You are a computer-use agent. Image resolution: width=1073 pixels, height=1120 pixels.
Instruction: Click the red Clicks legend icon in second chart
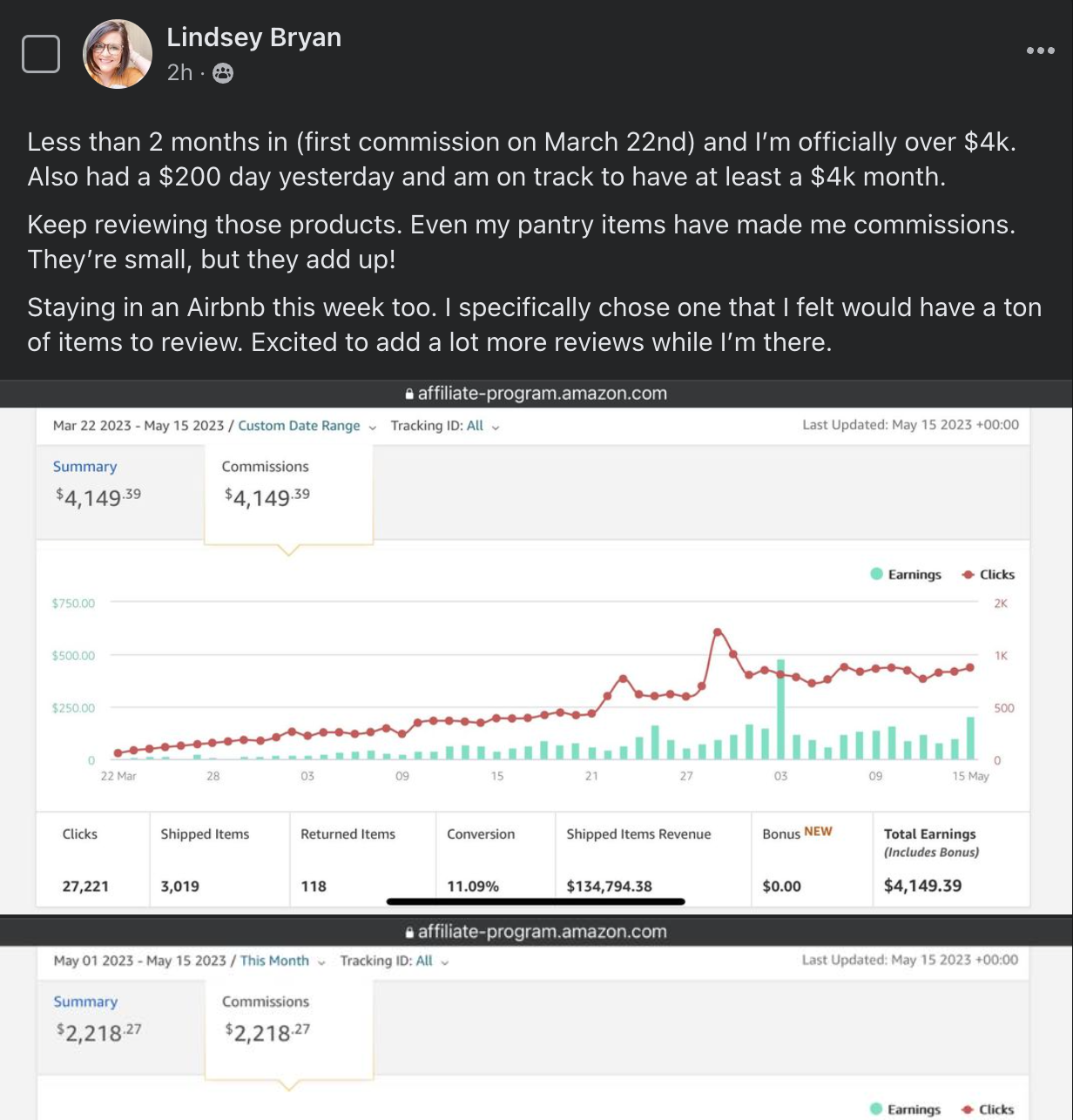968,1110
